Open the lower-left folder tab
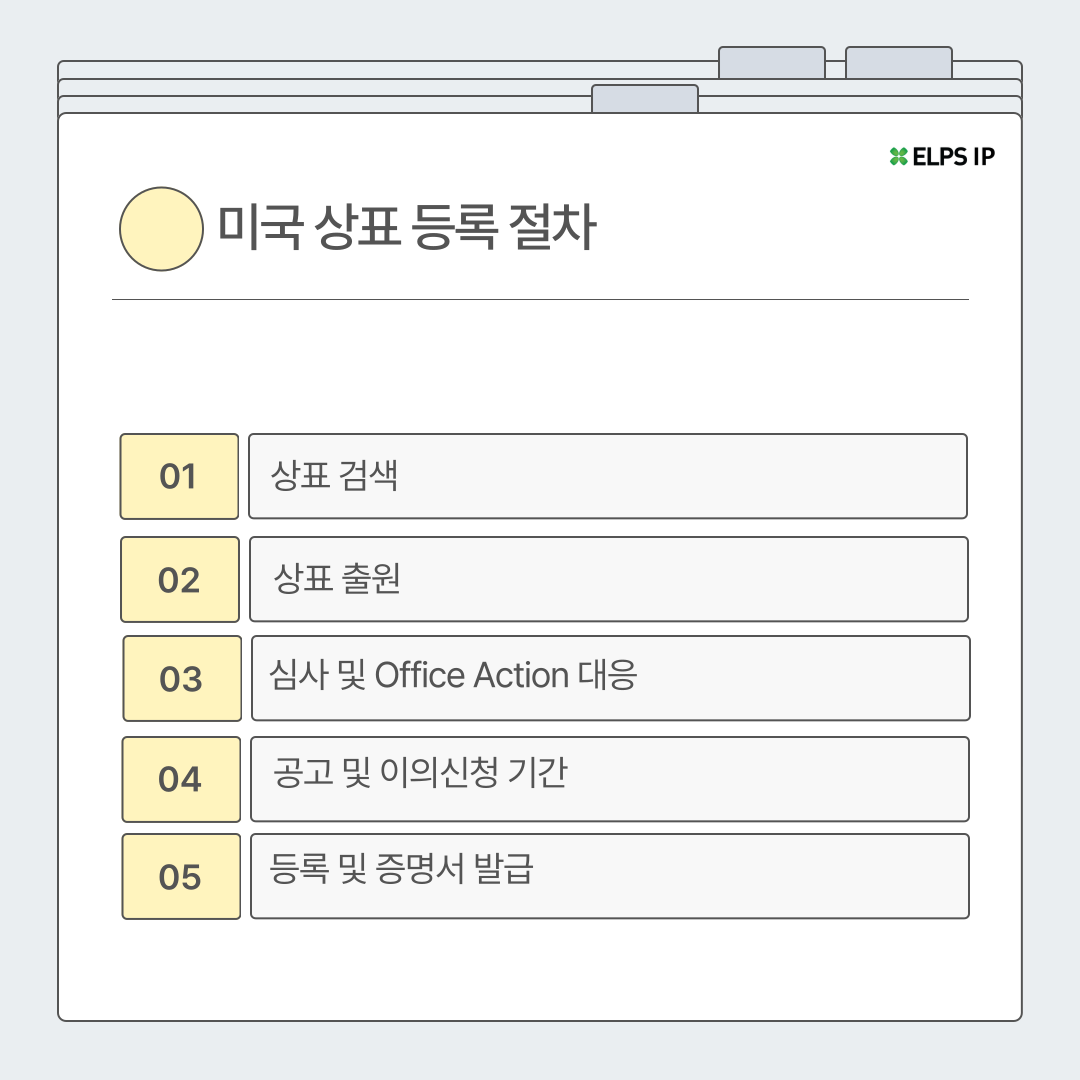The width and height of the screenshot is (1080, 1080). tap(645, 98)
